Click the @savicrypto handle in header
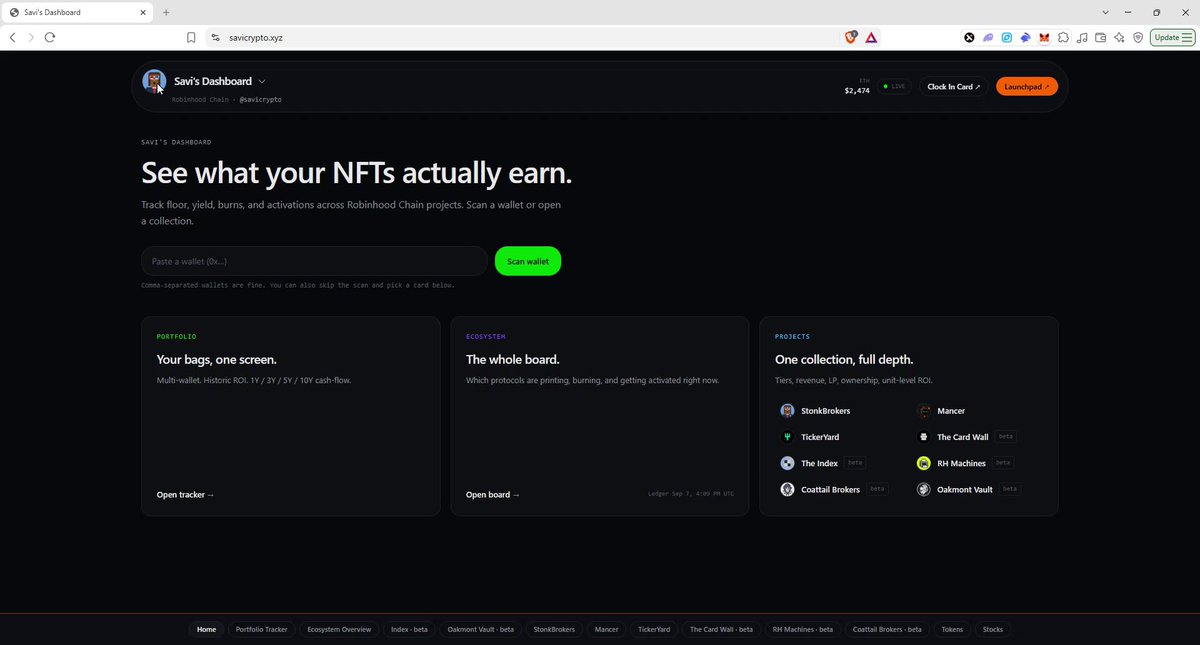The image size is (1200, 645). 260,100
